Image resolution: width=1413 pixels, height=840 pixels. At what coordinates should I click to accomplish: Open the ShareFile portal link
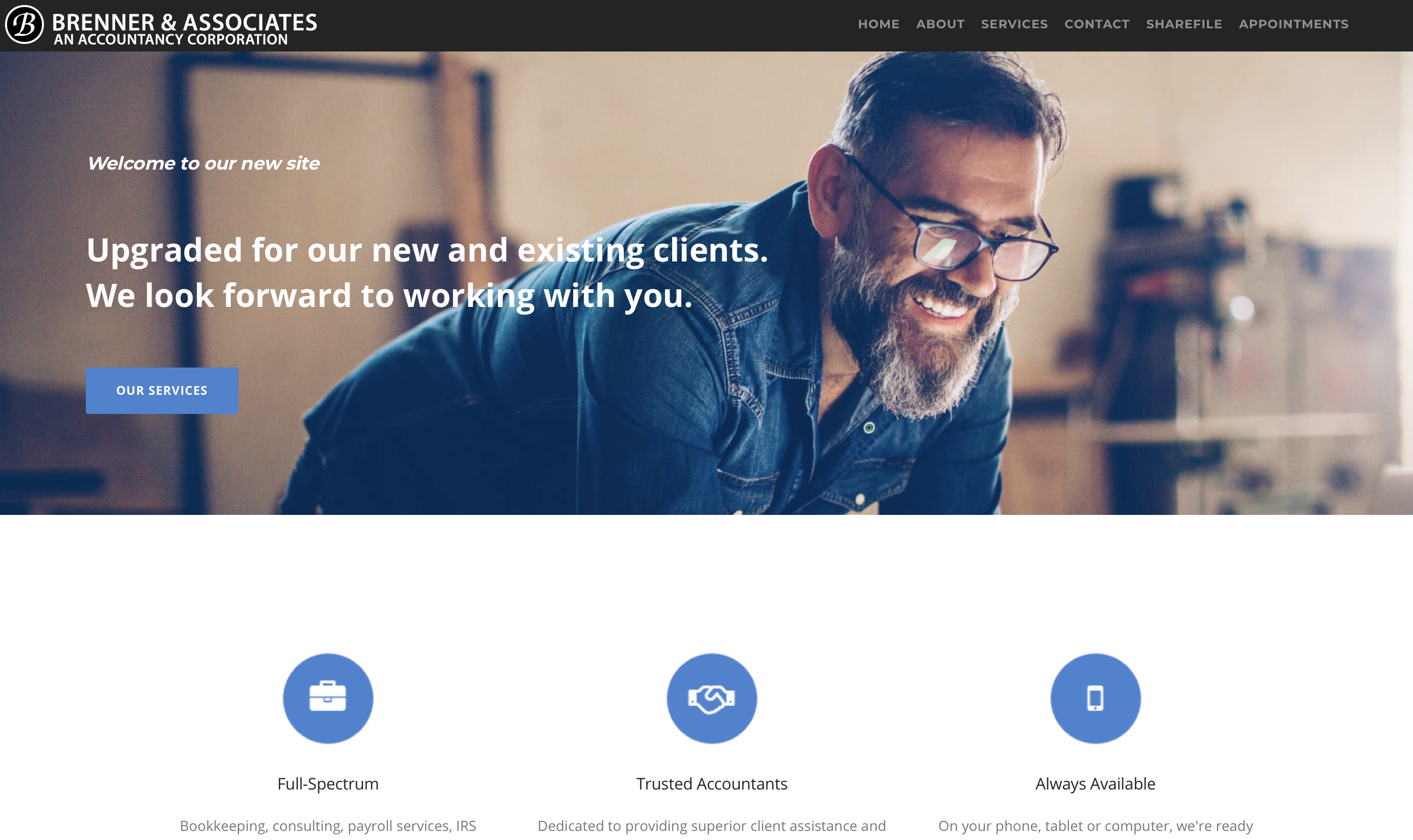(x=1184, y=24)
